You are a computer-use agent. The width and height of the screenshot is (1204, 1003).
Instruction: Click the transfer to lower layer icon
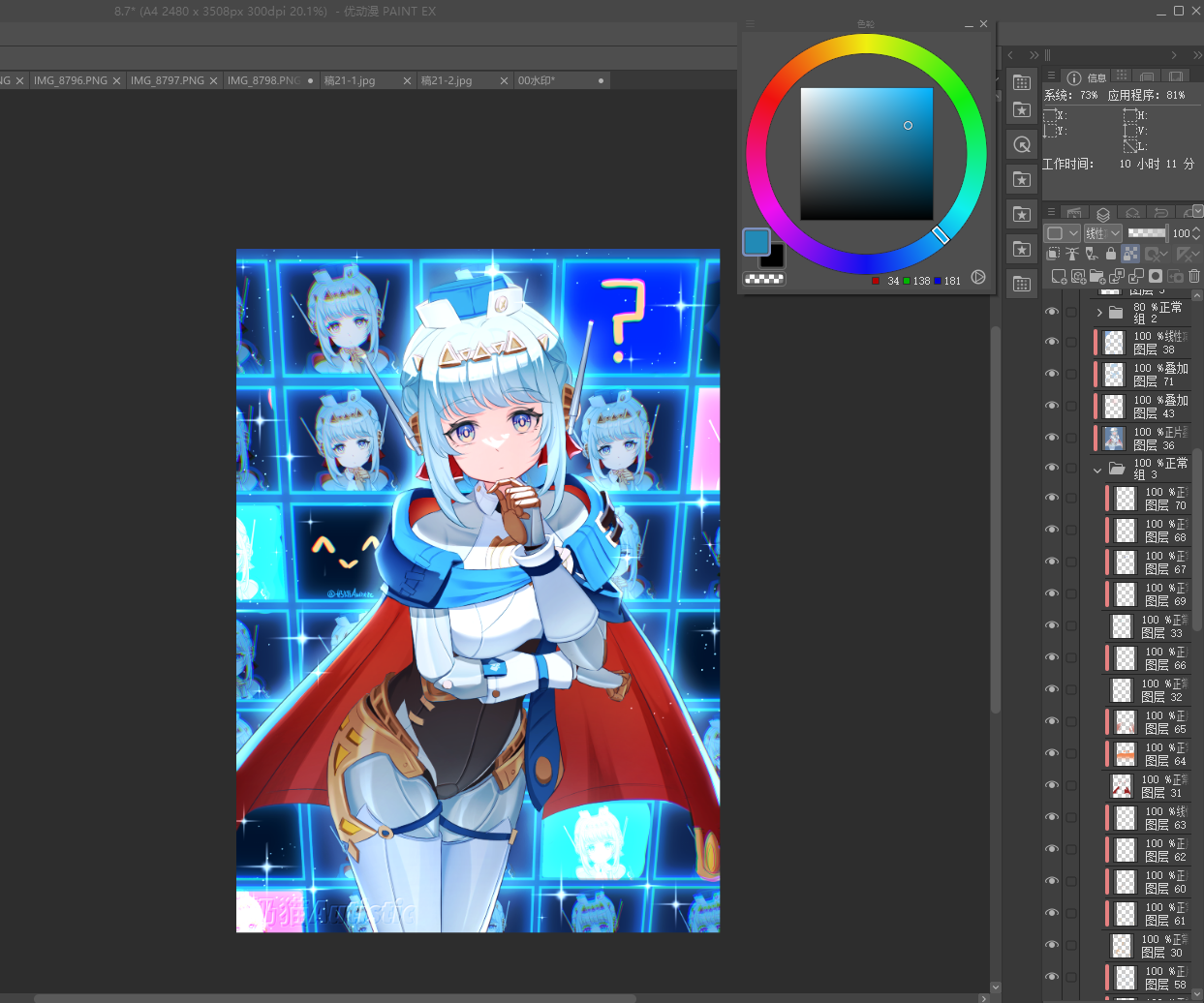coord(1117,277)
